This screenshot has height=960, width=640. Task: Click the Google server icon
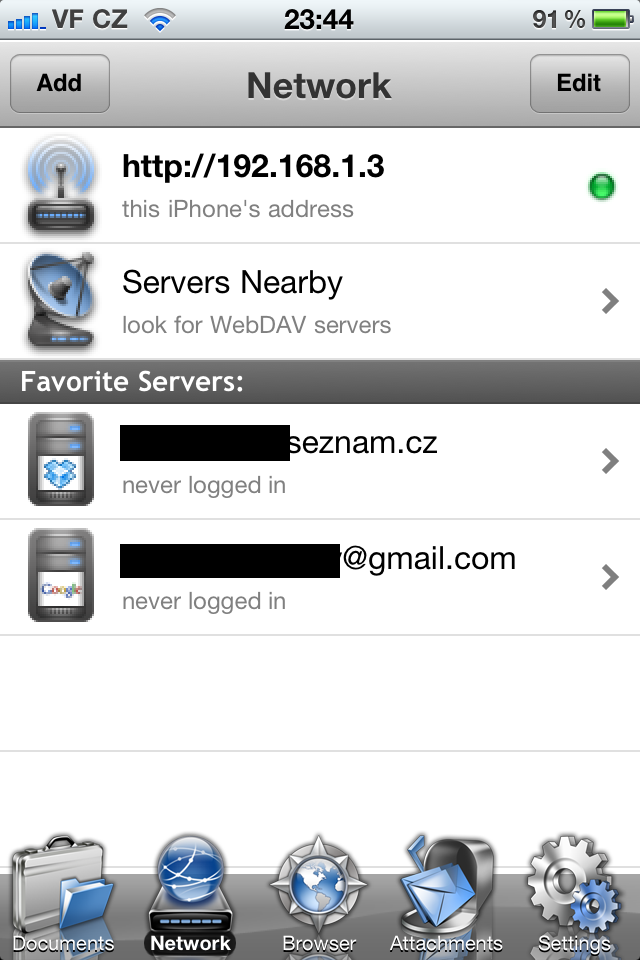(x=61, y=576)
